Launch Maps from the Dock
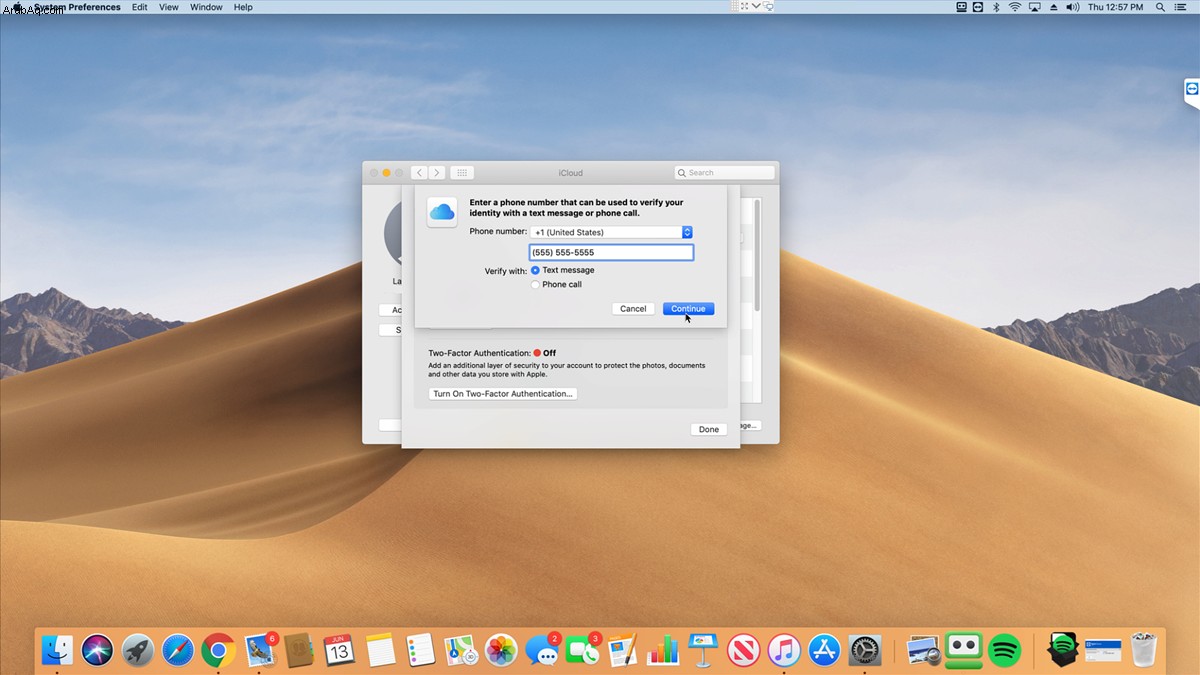This screenshot has height=675, width=1200. click(x=461, y=650)
